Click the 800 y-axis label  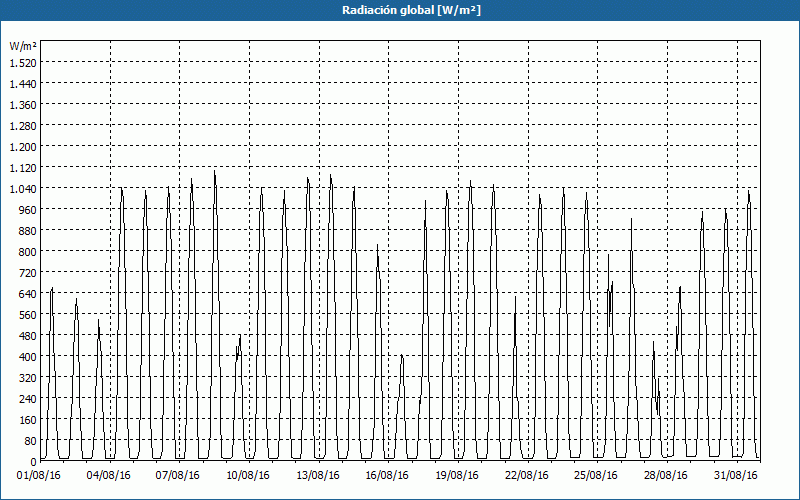[x=28, y=252]
